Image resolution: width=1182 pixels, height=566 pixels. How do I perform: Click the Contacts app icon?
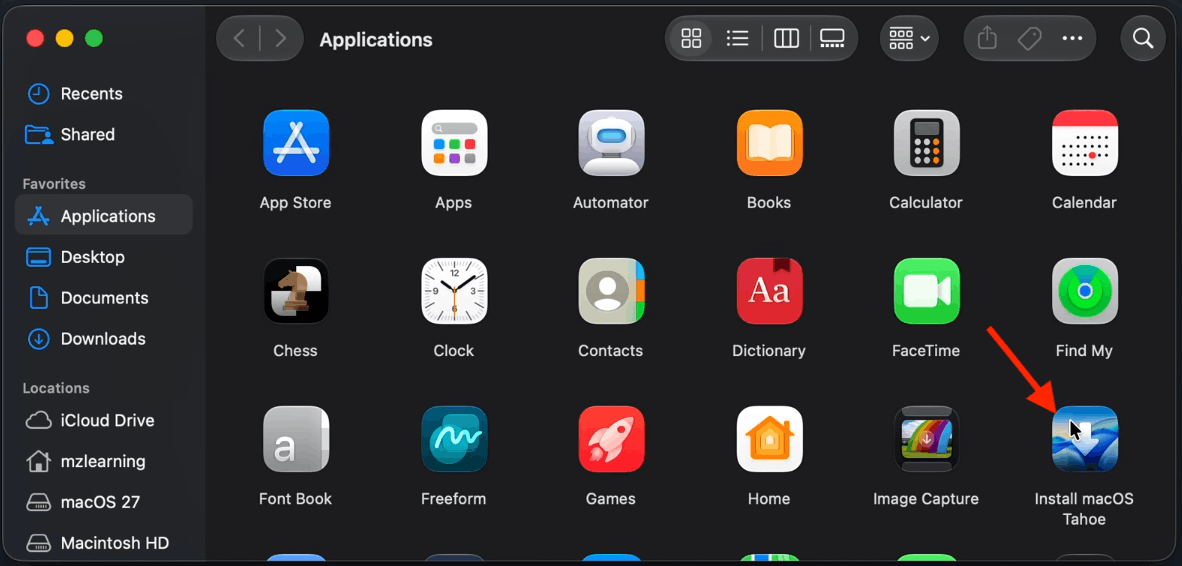tap(611, 291)
